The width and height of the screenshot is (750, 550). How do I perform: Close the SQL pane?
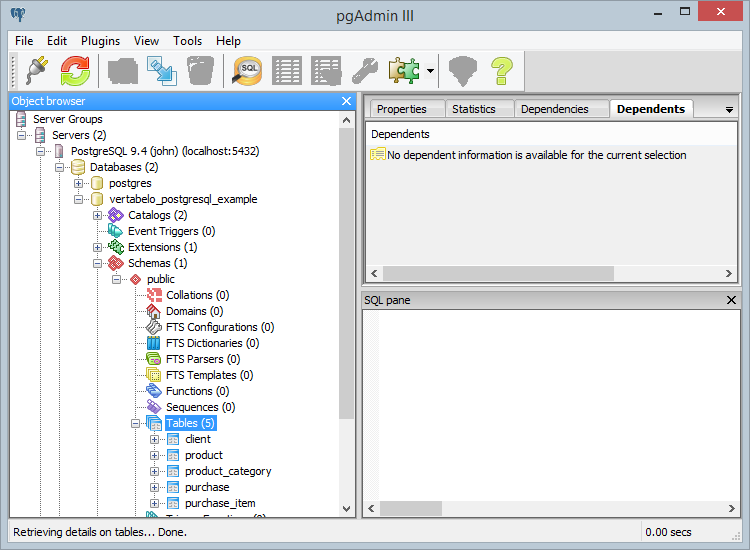click(x=730, y=300)
